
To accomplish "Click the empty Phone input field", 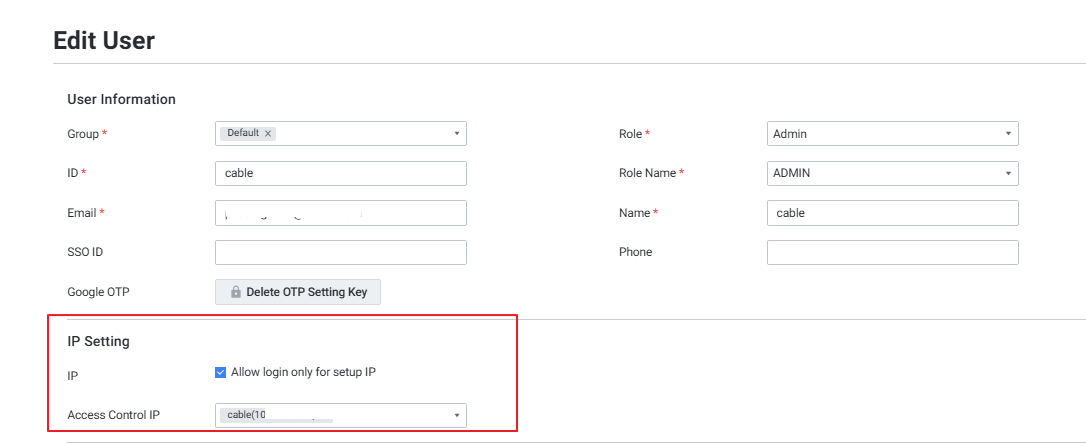I will (892, 252).
